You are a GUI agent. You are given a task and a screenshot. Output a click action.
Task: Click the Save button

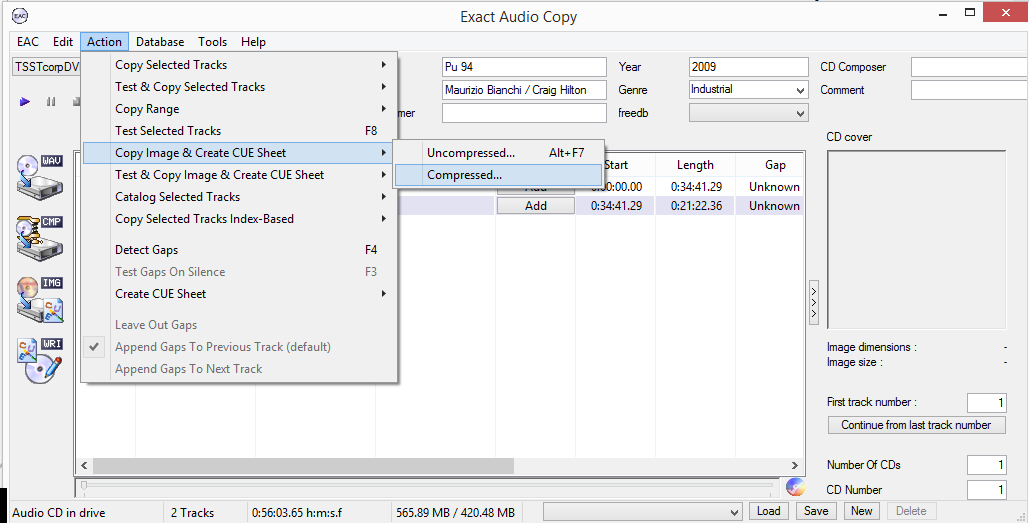(816, 511)
